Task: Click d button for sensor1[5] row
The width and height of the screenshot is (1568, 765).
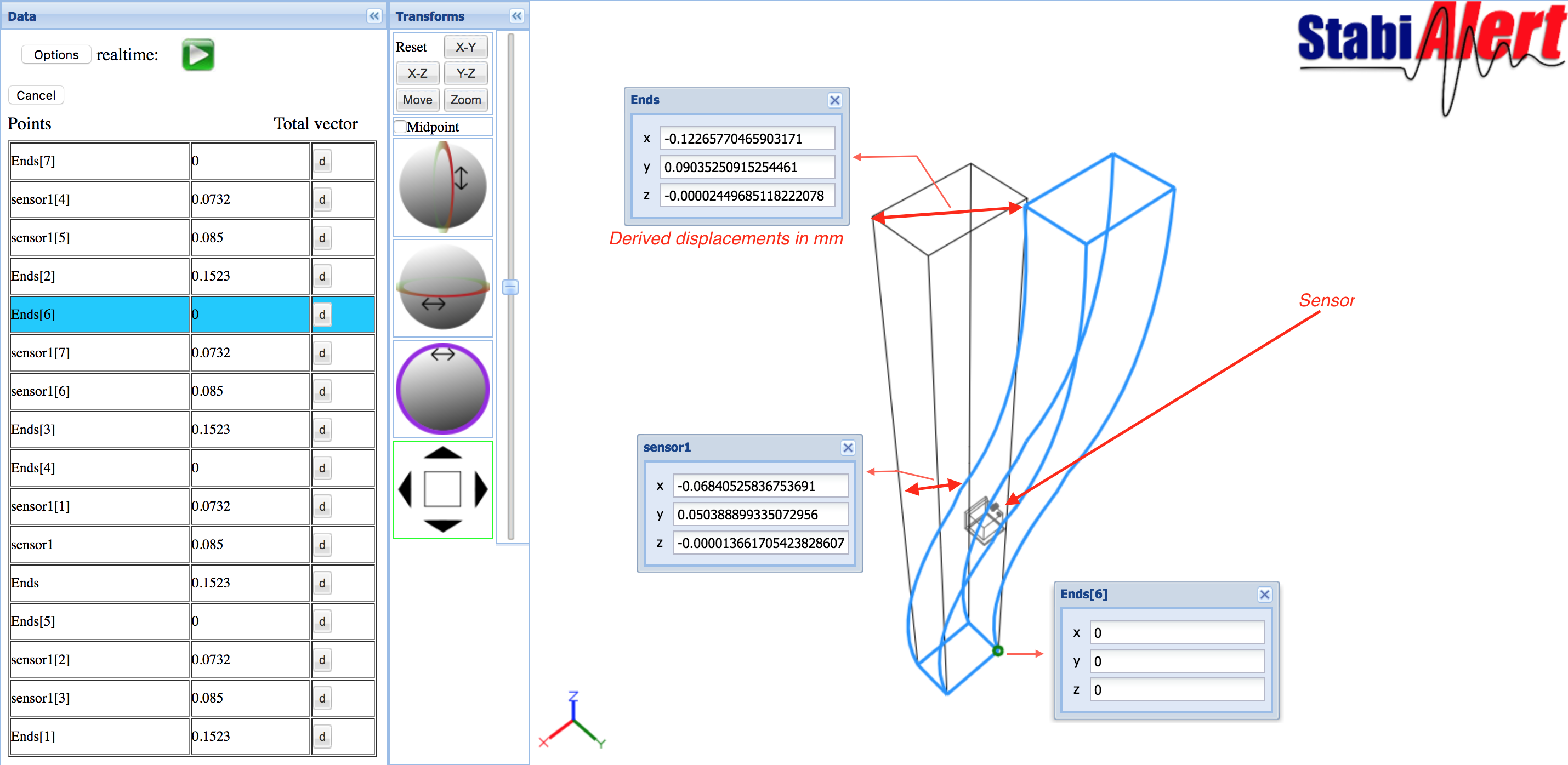Action: (x=322, y=238)
